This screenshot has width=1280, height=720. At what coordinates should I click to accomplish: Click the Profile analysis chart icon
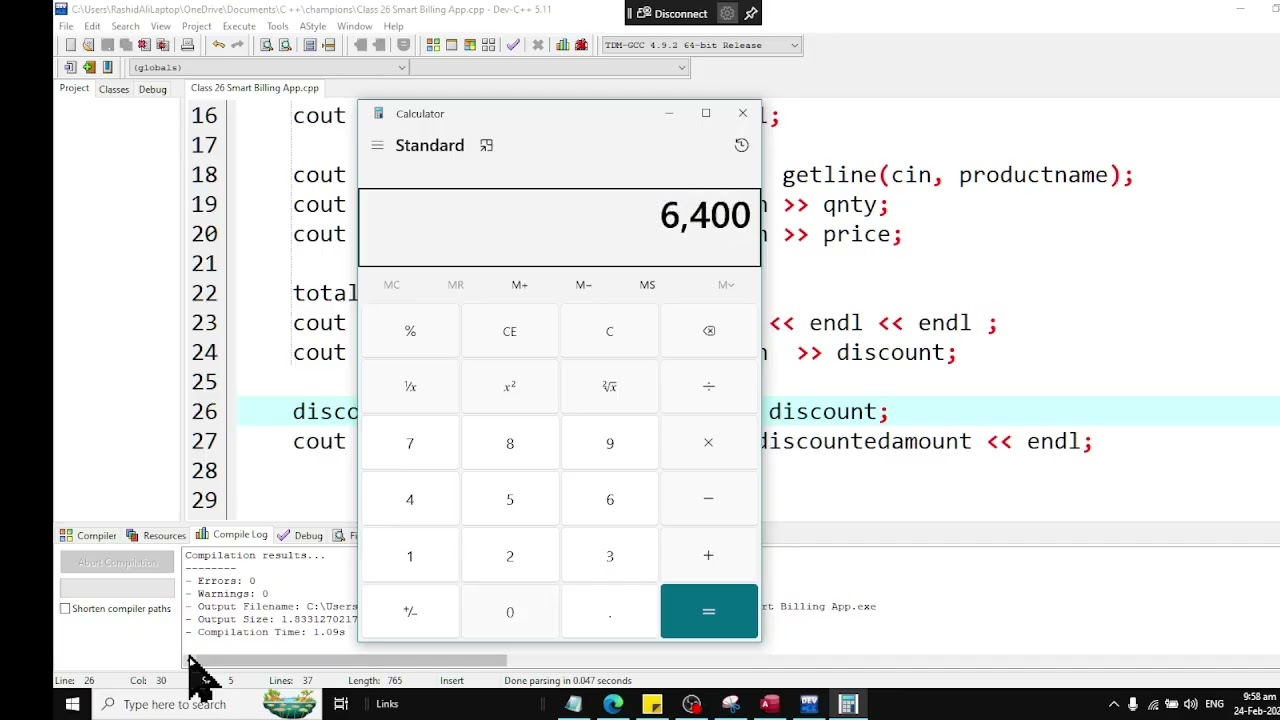click(x=563, y=45)
